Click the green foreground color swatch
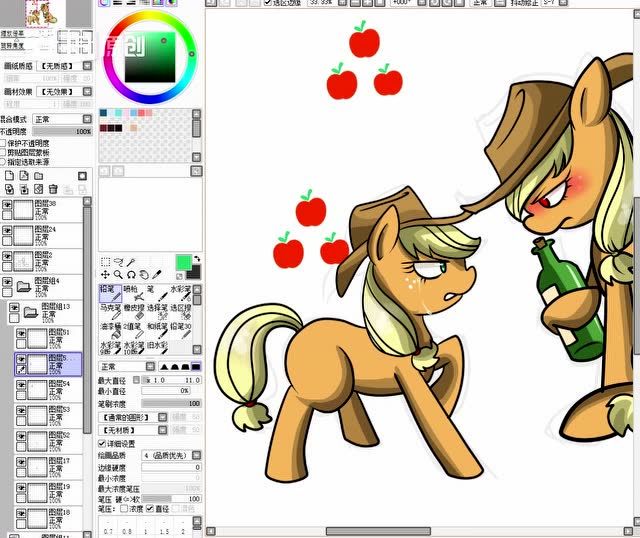Screen dimensions: 640x538 point(183,262)
